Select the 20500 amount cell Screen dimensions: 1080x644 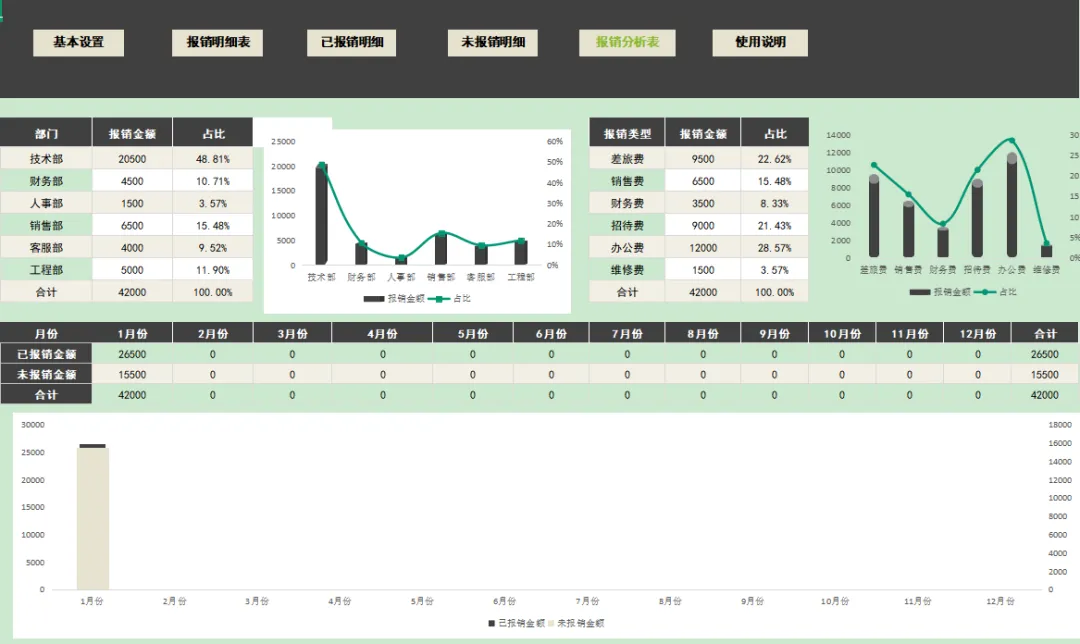[132, 158]
